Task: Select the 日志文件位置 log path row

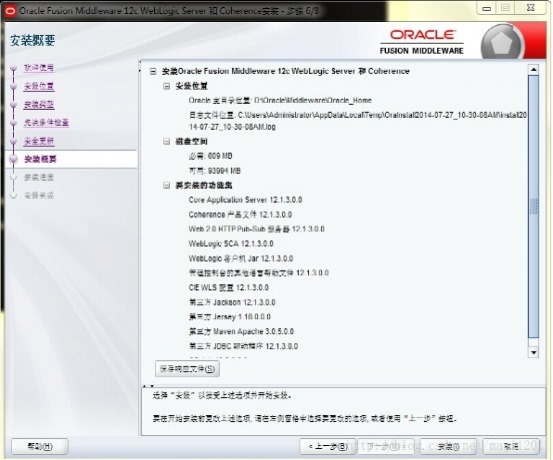Action: 358,121
